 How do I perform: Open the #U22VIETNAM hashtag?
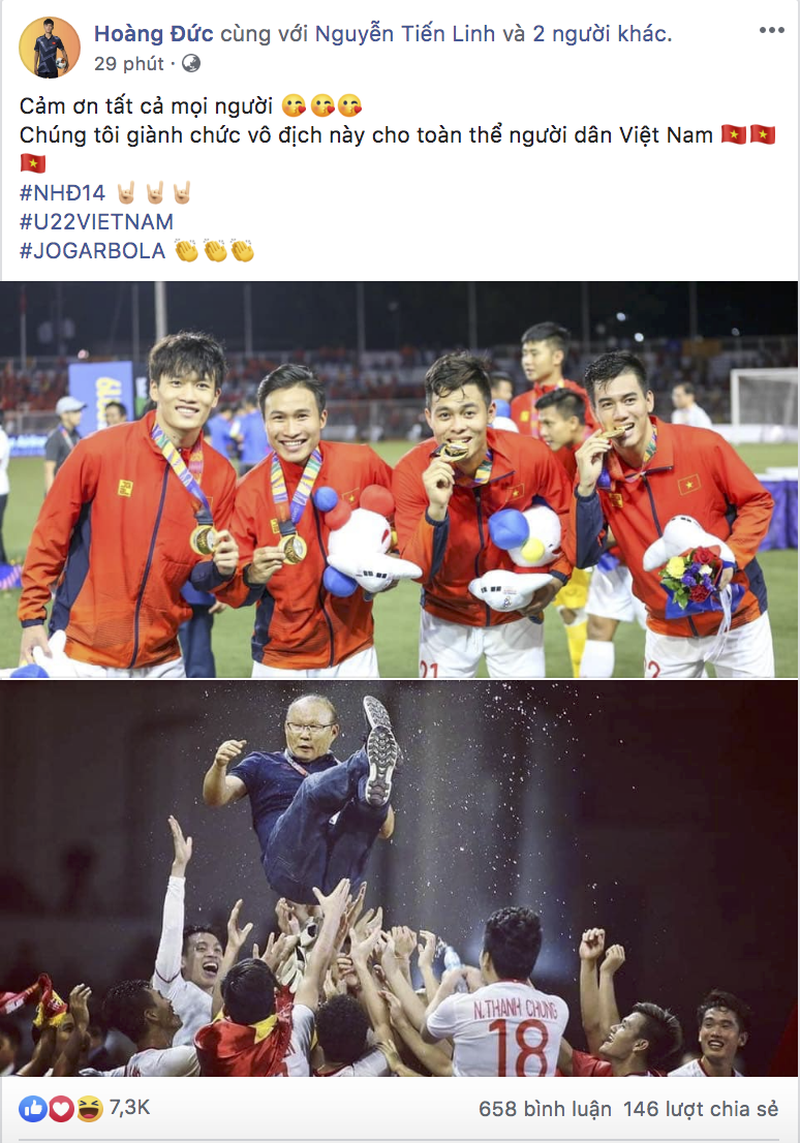click(96, 222)
